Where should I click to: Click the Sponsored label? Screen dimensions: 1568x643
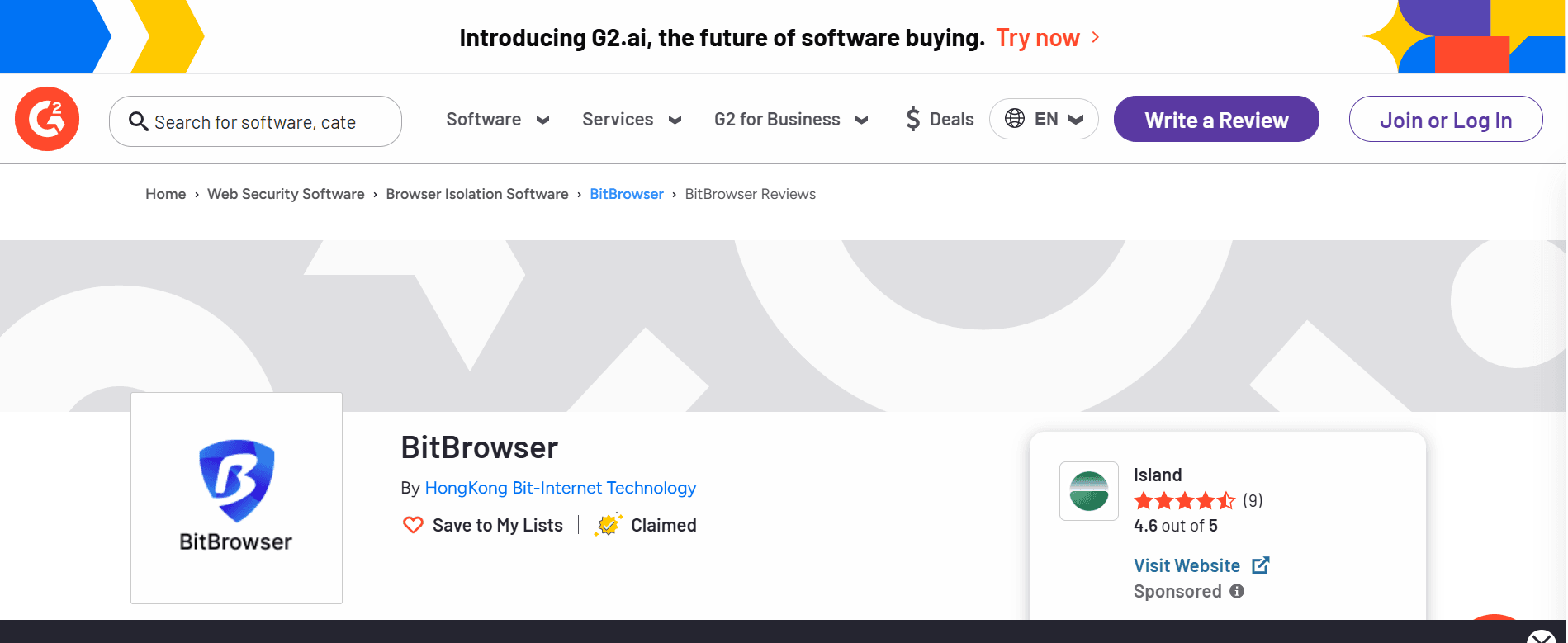1177,591
